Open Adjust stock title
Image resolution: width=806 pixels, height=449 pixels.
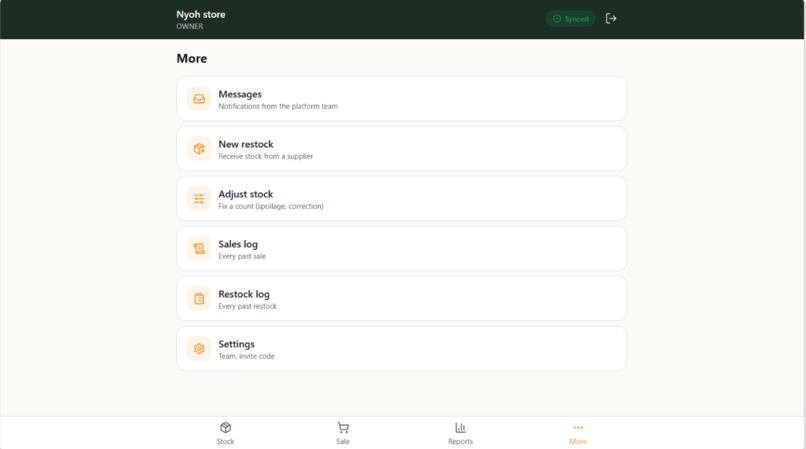(x=246, y=194)
